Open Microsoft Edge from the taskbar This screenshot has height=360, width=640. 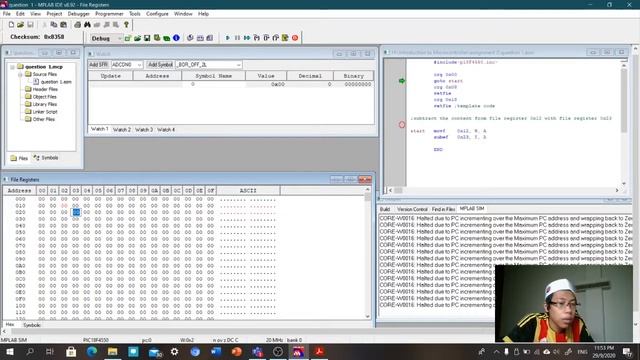pyautogui.click(x=92, y=351)
